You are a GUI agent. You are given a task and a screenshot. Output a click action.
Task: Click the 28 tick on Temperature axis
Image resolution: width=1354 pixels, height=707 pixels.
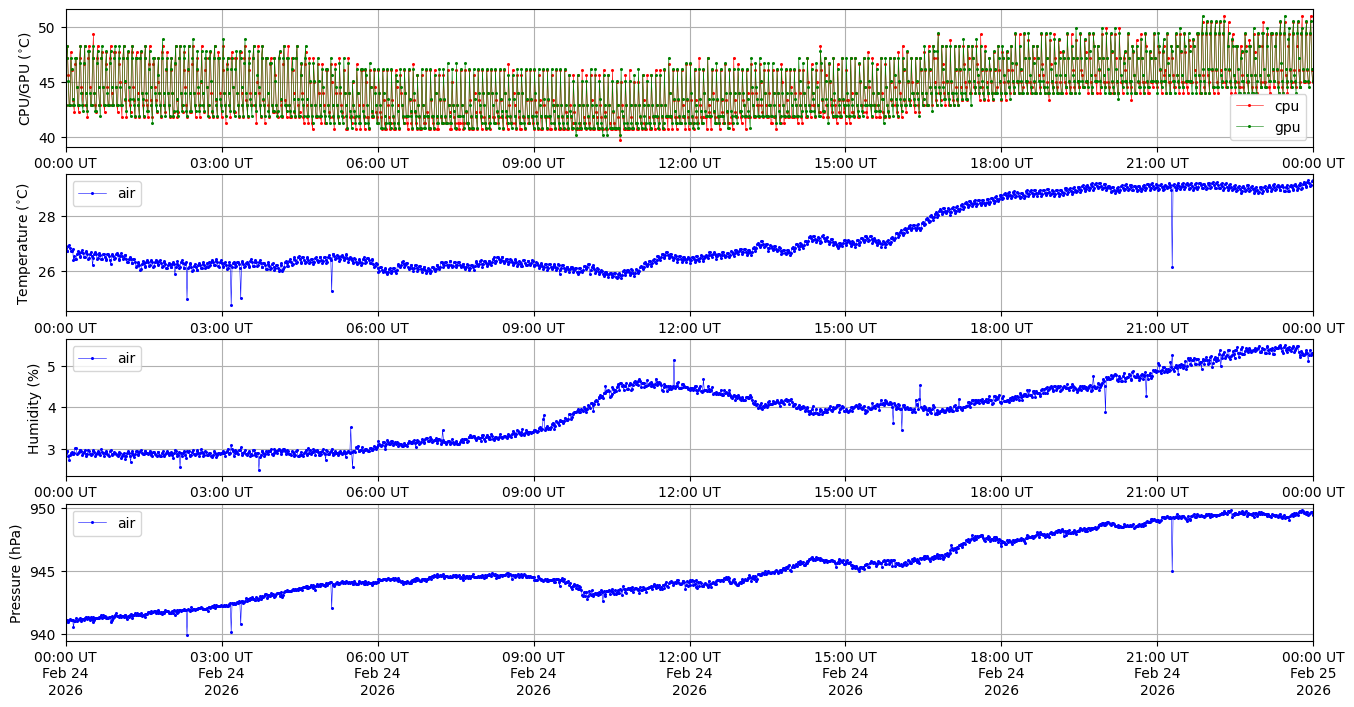click(50, 217)
